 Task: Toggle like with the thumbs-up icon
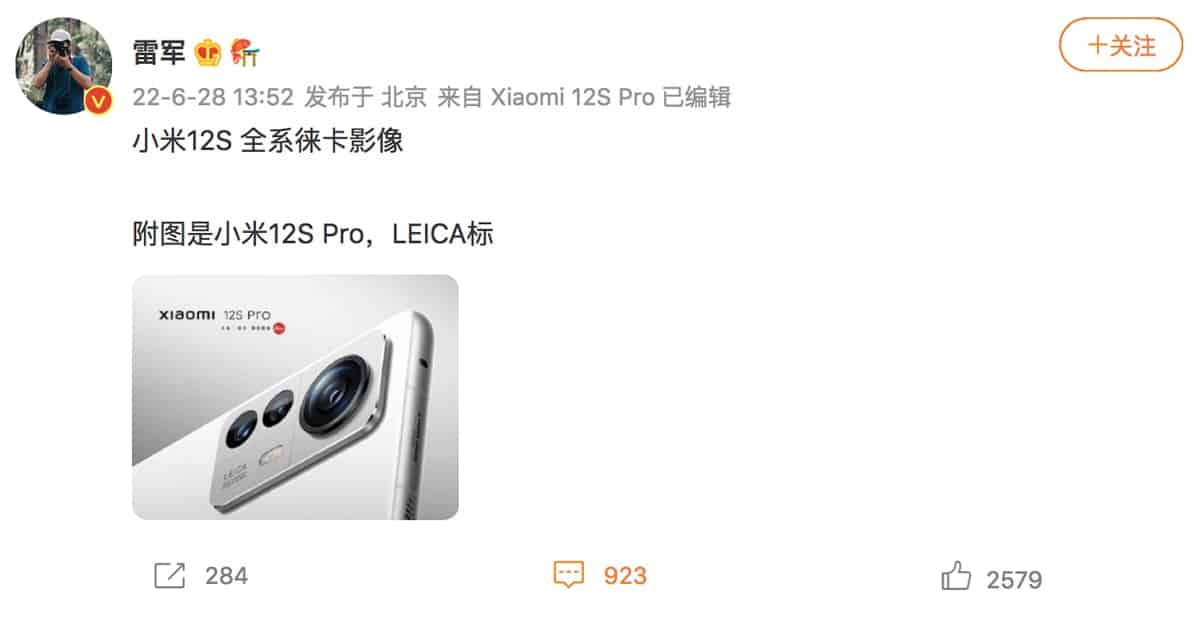956,577
